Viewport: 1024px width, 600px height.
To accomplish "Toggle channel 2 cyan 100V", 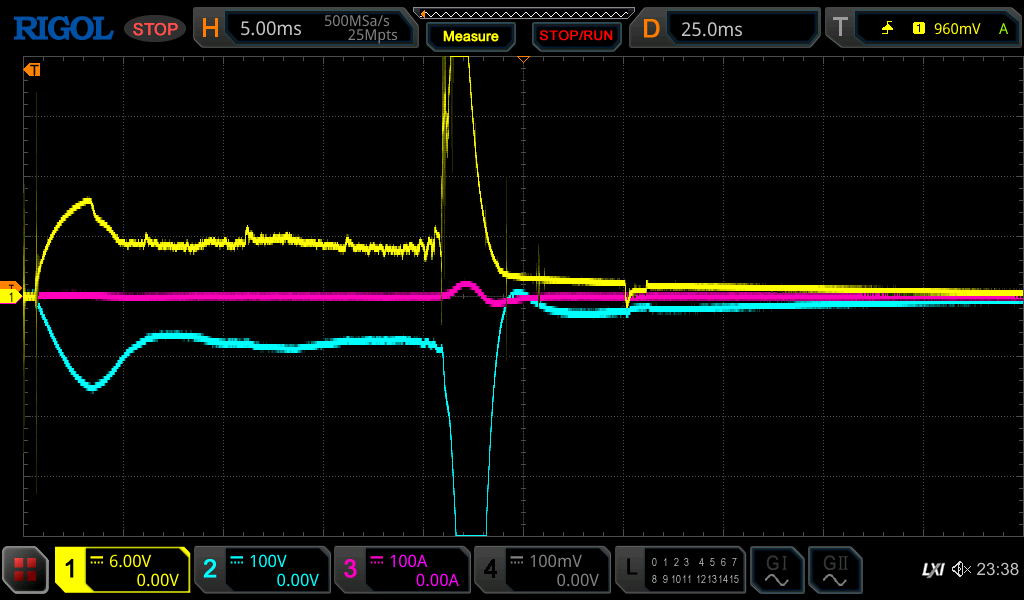I will tap(262, 570).
